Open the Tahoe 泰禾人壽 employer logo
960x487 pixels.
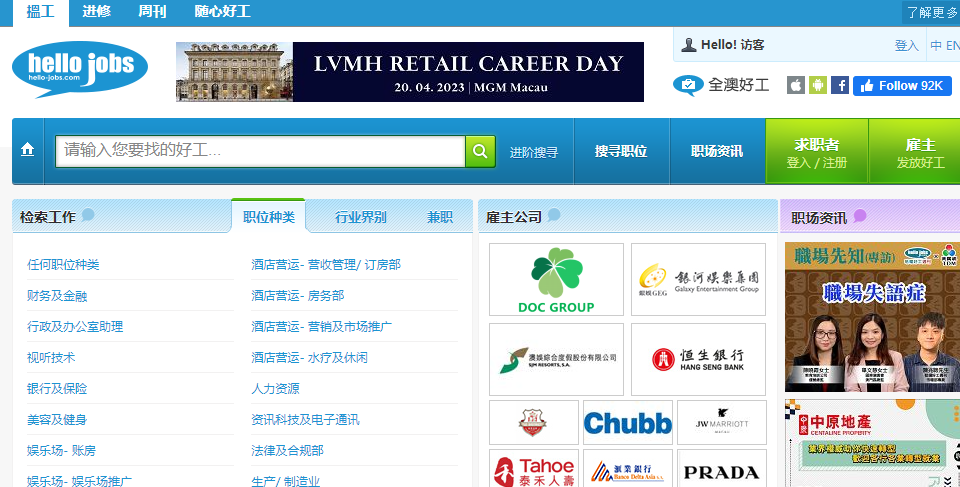tap(534, 469)
